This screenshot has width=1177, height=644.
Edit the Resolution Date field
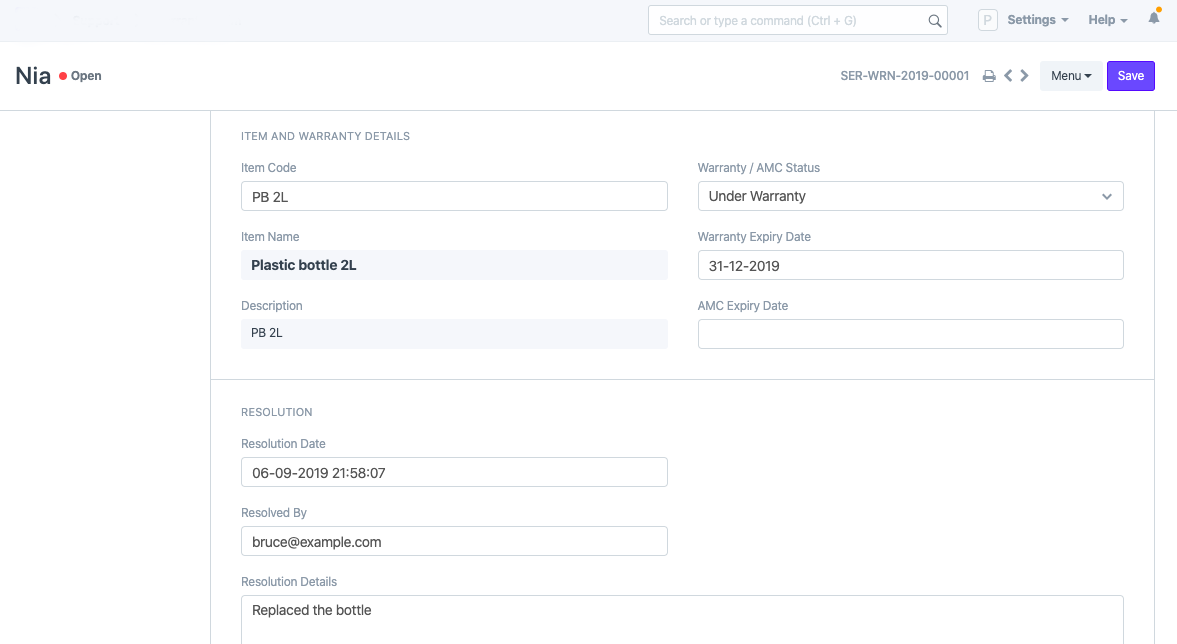point(454,472)
